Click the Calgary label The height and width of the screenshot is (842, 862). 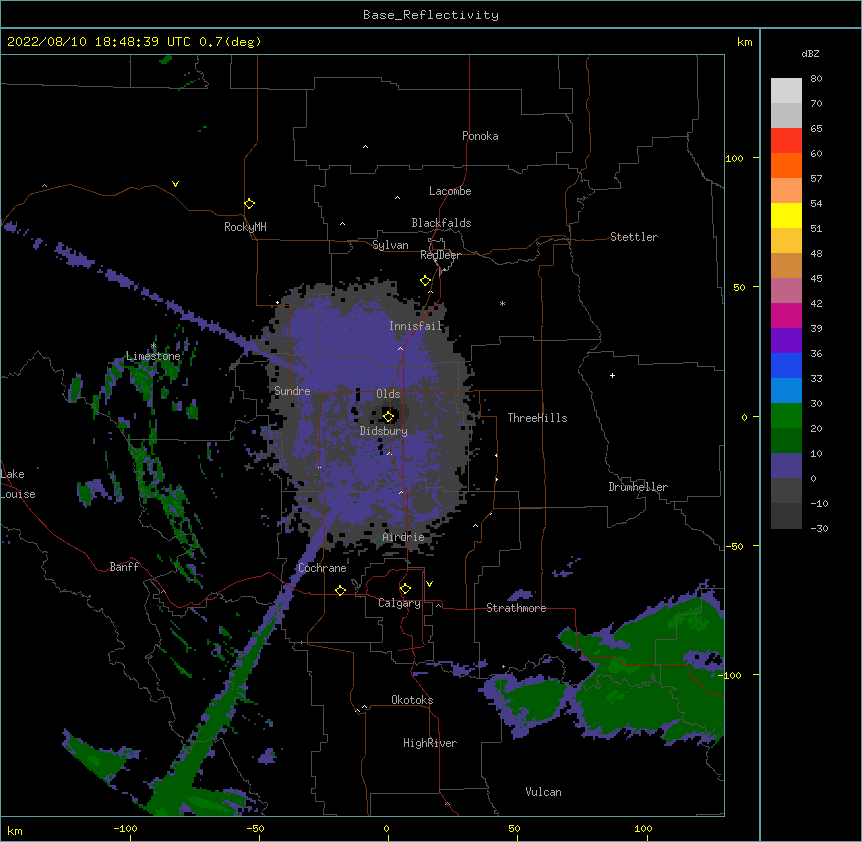click(x=399, y=603)
